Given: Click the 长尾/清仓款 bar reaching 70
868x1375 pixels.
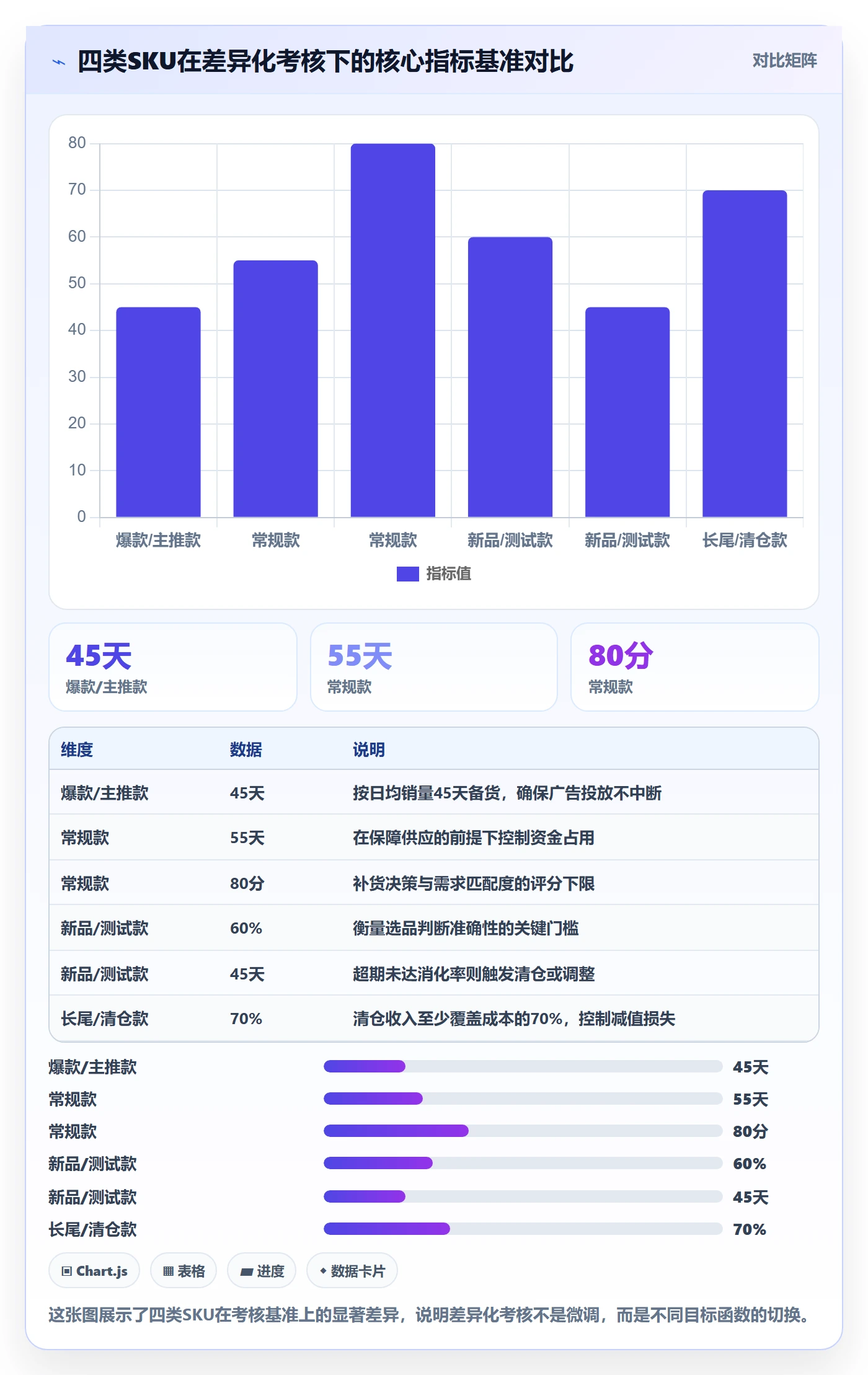Looking at the screenshot, I should (745, 353).
